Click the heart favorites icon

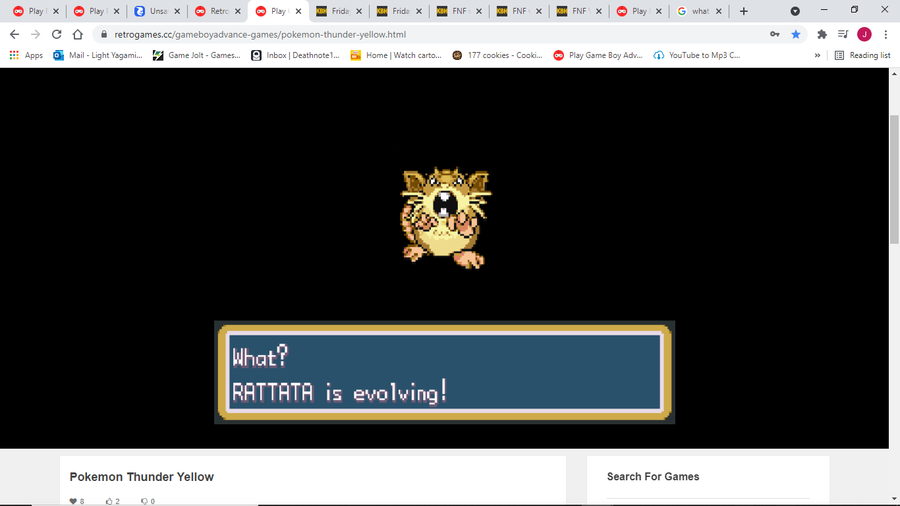pyautogui.click(x=73, y=501)
